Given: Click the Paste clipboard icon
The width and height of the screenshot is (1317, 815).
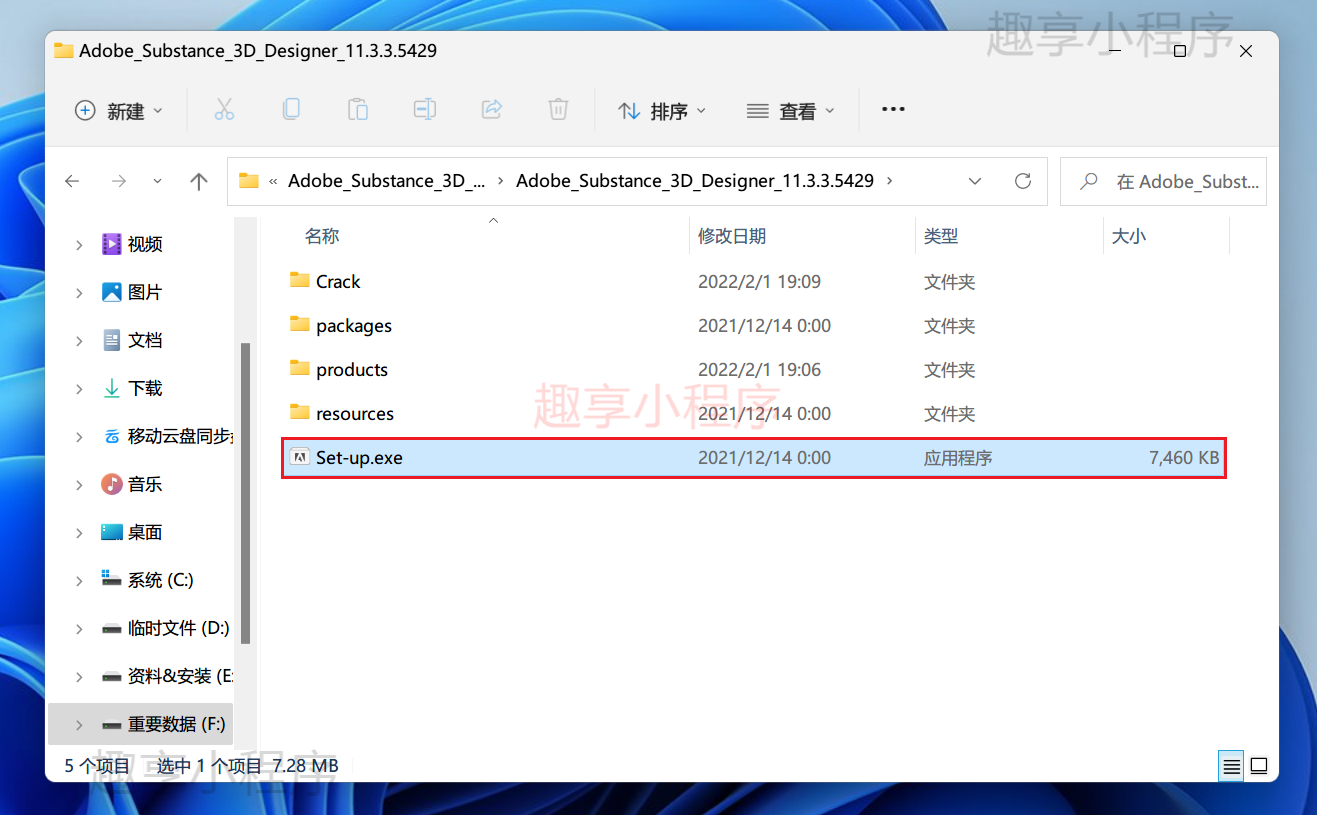Looking at the screenshot, I should coord(358,110).
